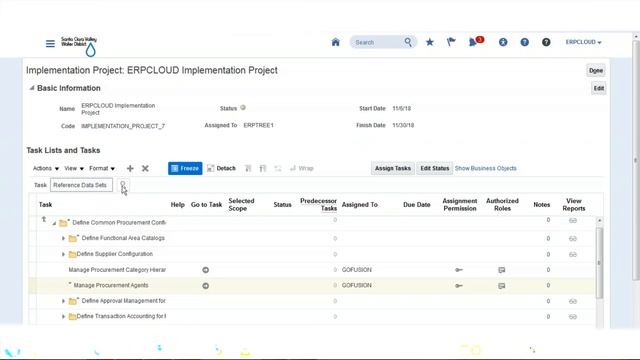Expand Define Functional Area Catalogs folder

63,238
